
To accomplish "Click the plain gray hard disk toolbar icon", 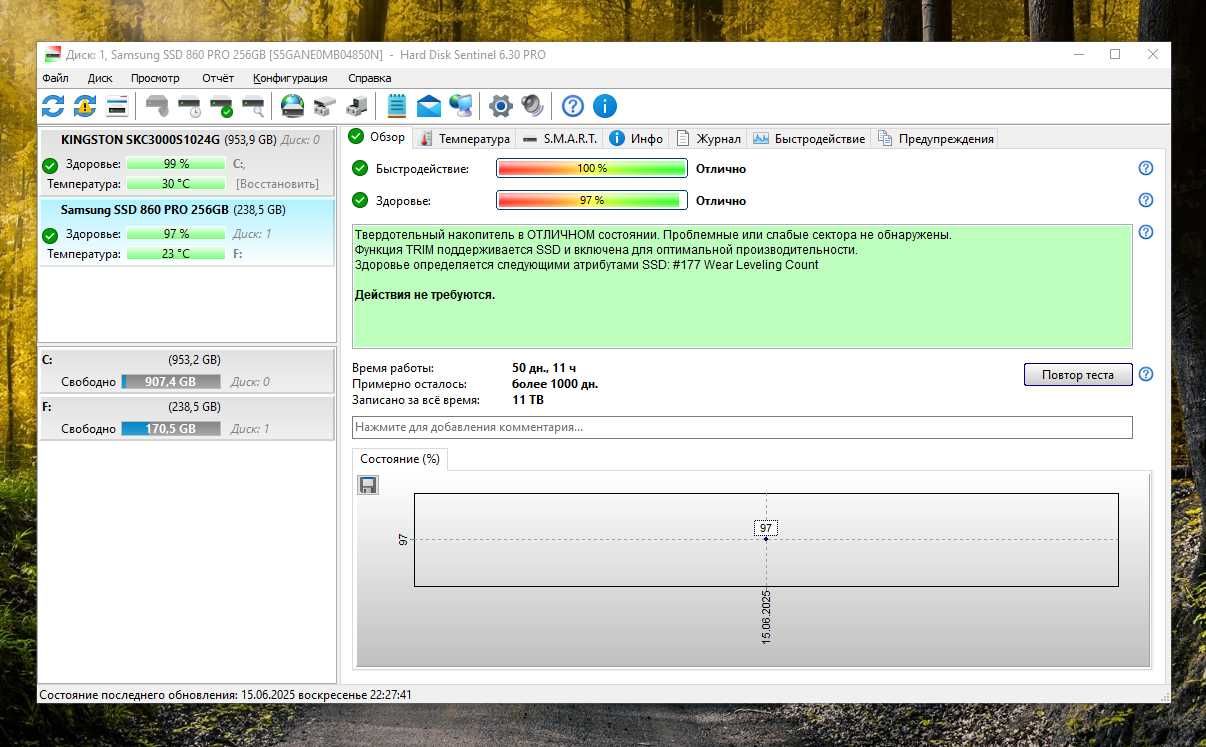I will 157,105.
